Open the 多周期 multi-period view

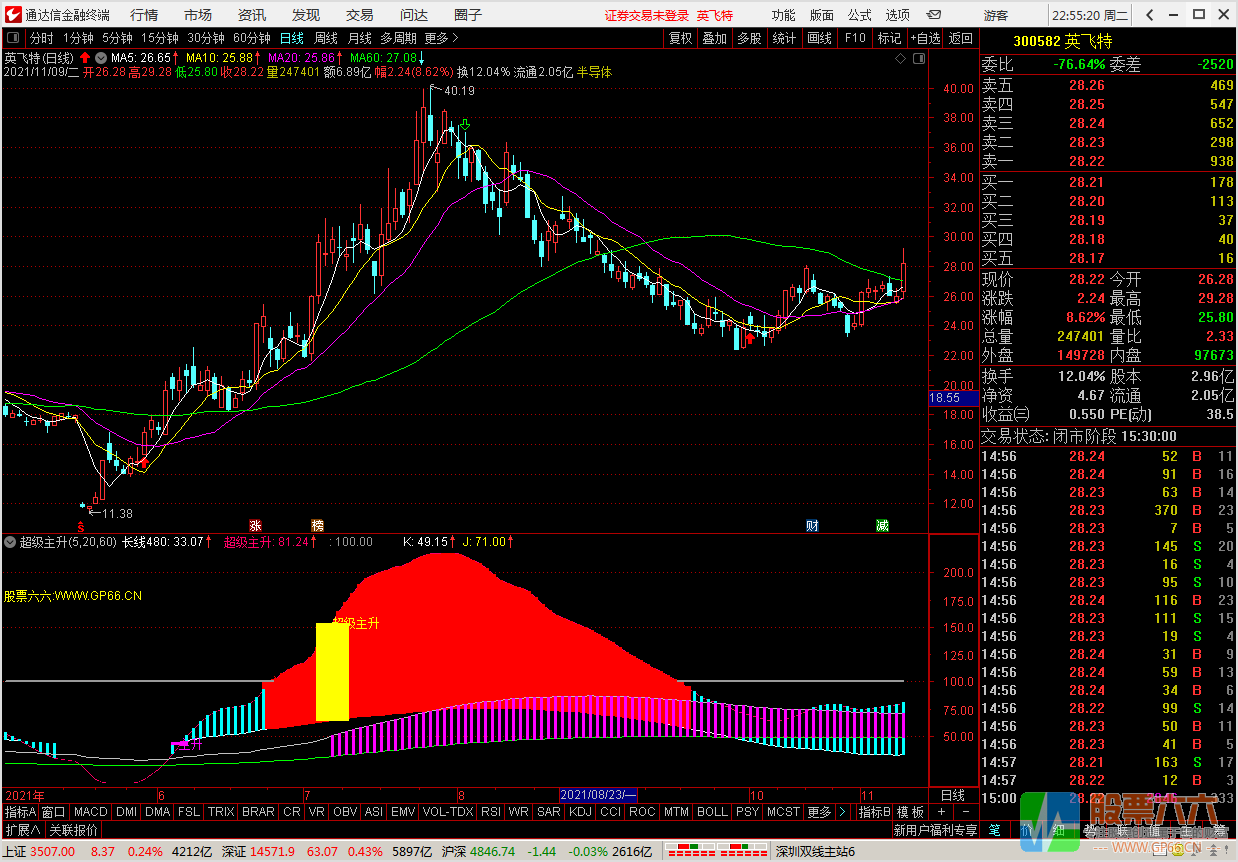[x=399, y=38]
